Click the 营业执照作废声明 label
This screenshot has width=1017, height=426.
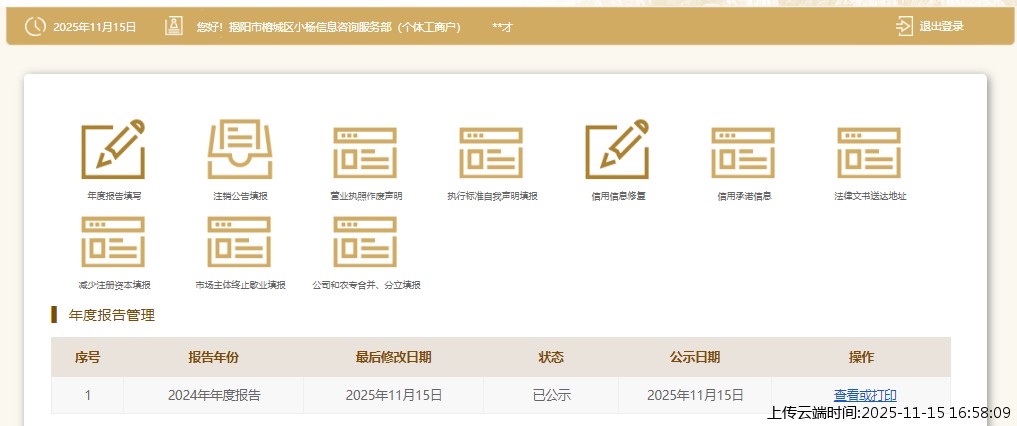[x=366, y=196]
